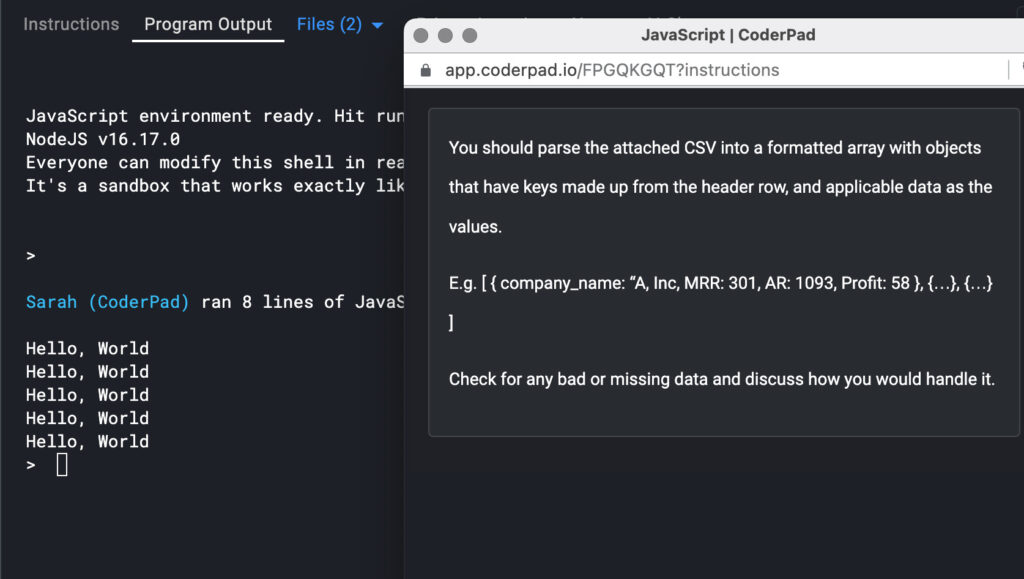The image size is (1024, 579).
Task: Click the caret arrow beside Files (2)
Action: (377, 25)
